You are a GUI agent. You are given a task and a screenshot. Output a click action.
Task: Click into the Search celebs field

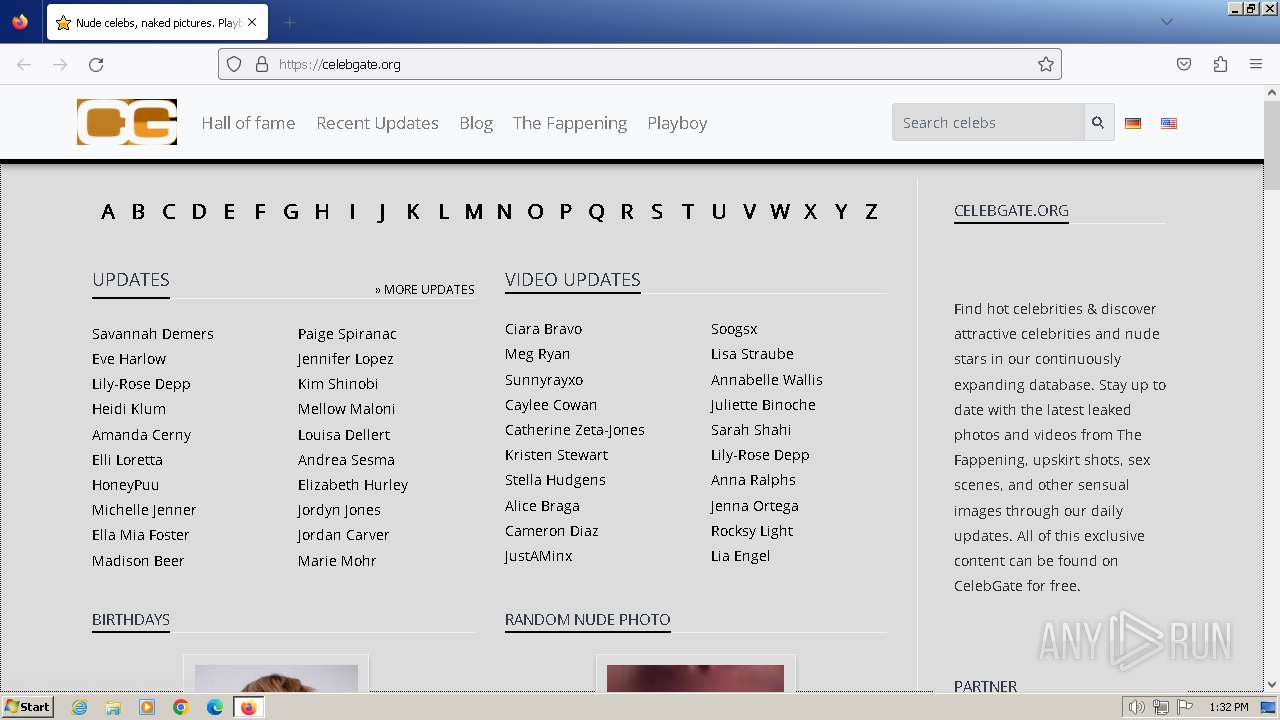(x=988, y=123)
